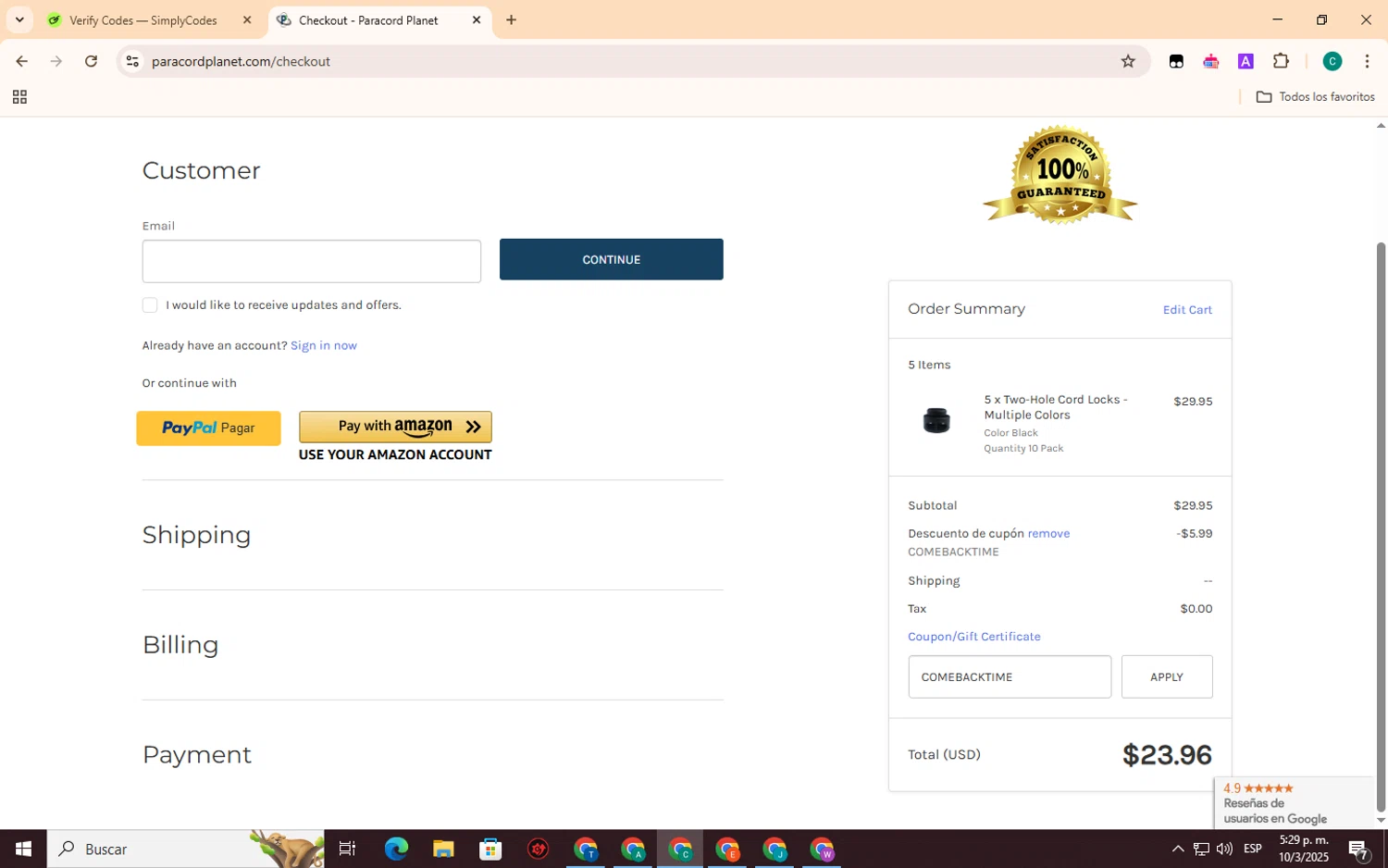Image resolution: width=1388 pixels, height=868 pixels.
Task: Choose Pay with Amazon button
Action: tap(395, 427)
